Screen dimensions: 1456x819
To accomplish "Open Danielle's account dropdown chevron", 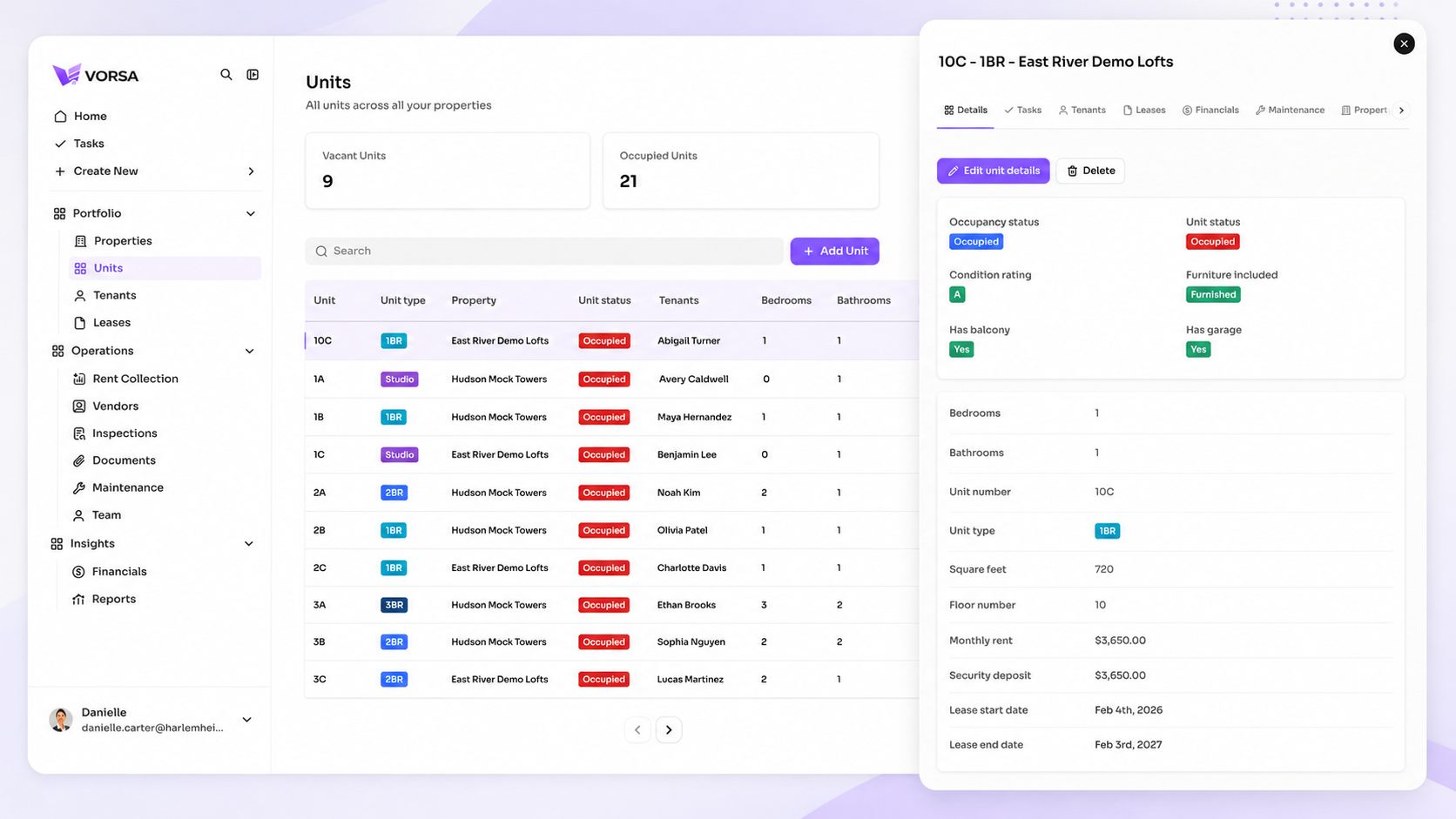I will 247,720.
